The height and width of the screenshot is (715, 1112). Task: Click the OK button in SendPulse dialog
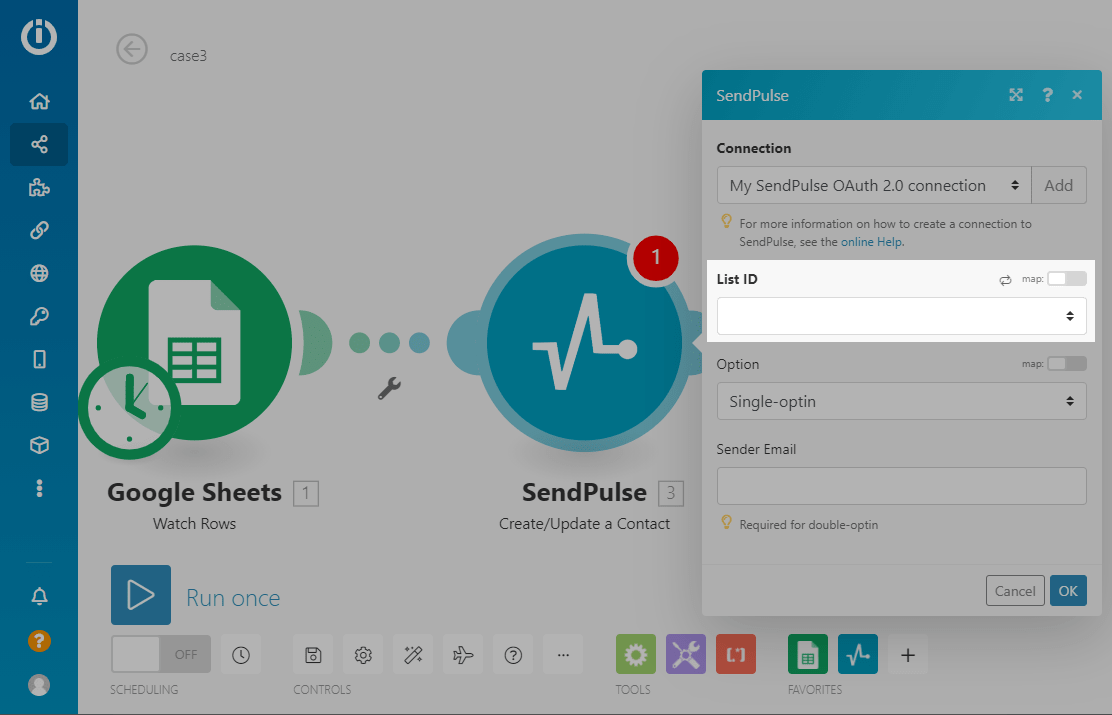pyautogui.click(x=1068, y=591)
